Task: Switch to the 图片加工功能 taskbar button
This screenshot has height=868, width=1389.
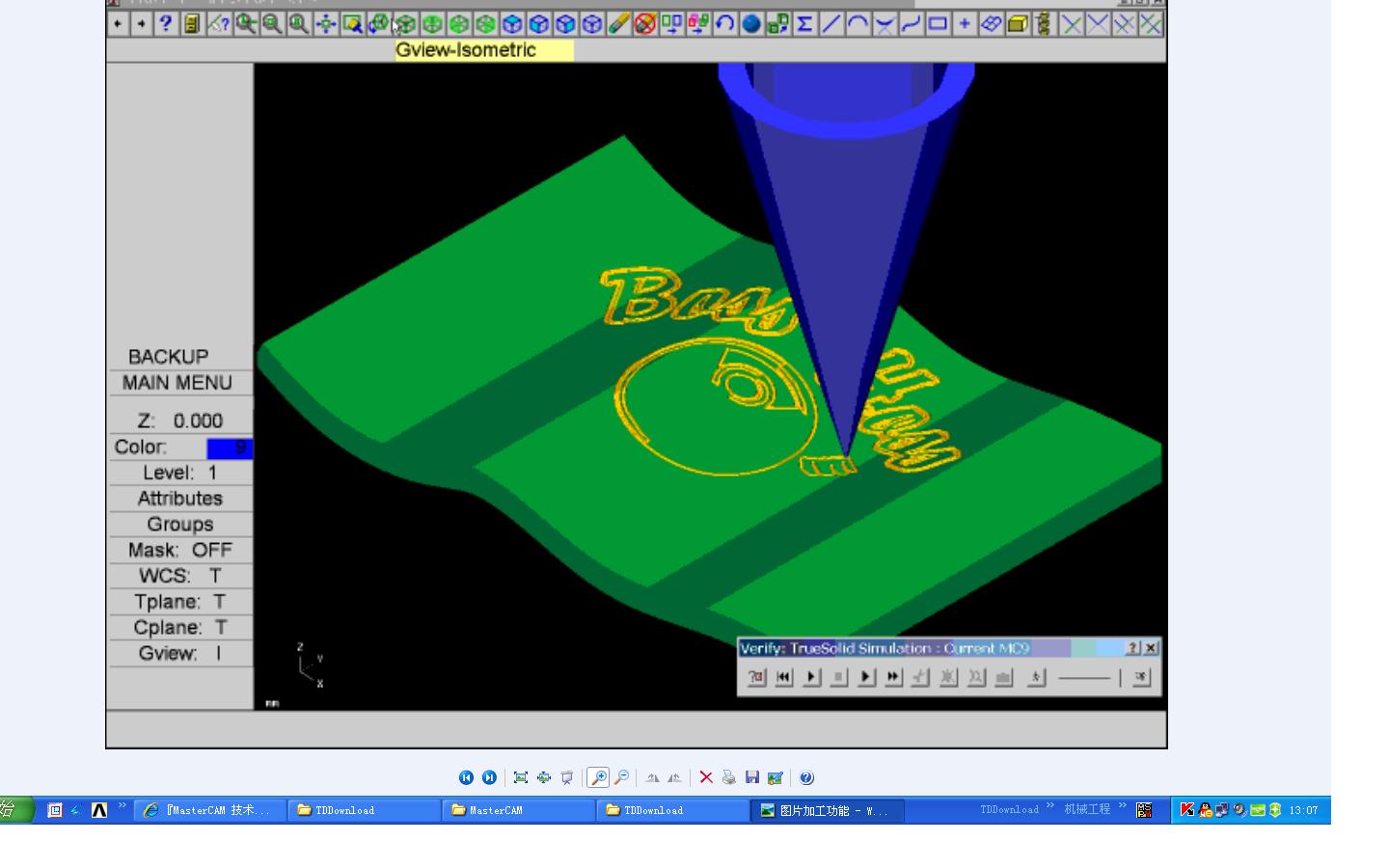Action: [x=828, y=810]
